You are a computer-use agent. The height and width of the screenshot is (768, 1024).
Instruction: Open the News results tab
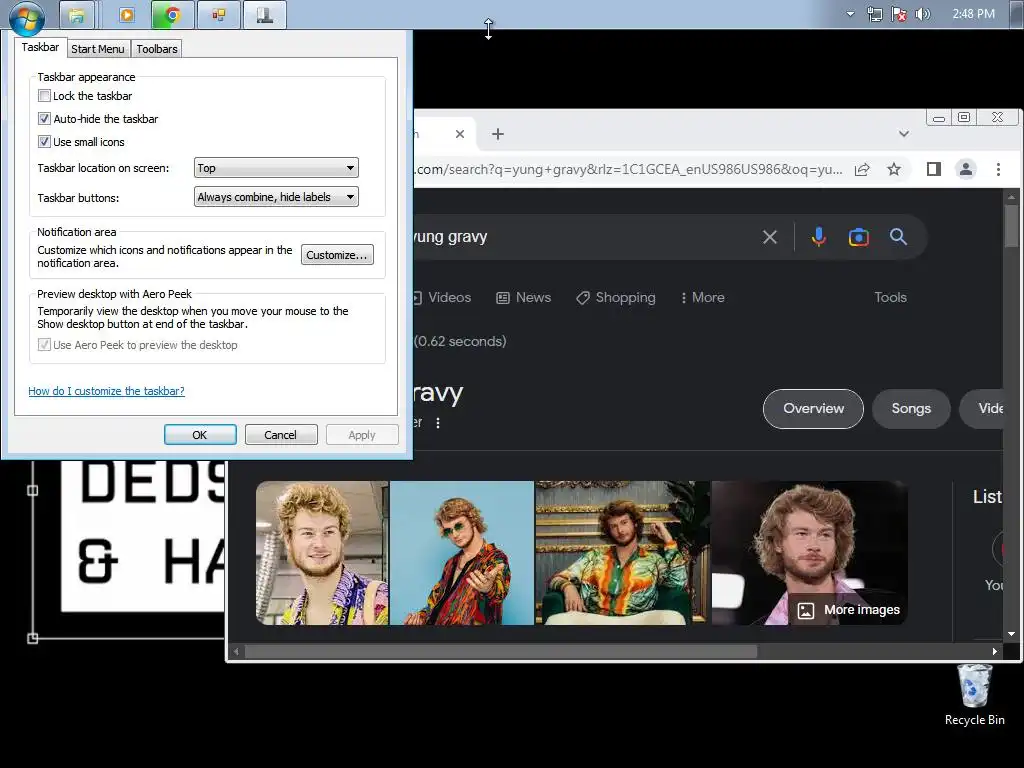click(524, 298)
